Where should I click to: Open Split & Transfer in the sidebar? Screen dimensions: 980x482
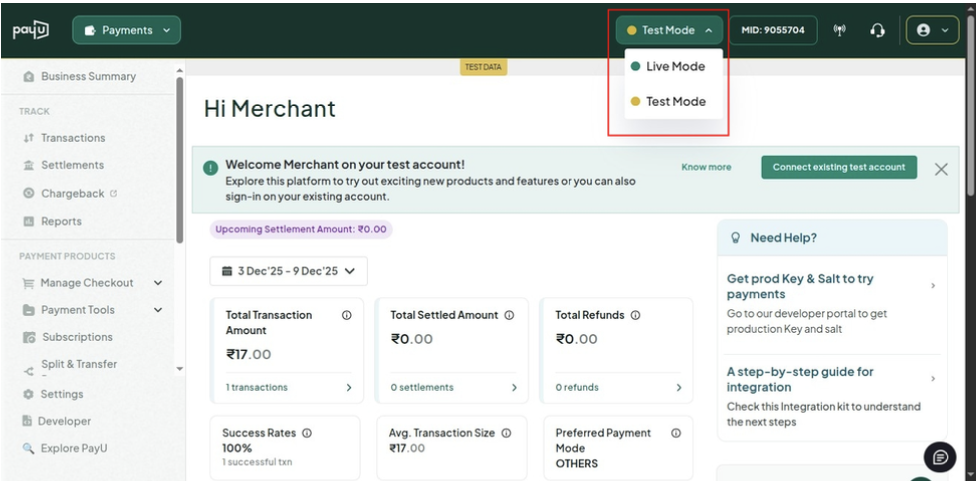point(79,364)
